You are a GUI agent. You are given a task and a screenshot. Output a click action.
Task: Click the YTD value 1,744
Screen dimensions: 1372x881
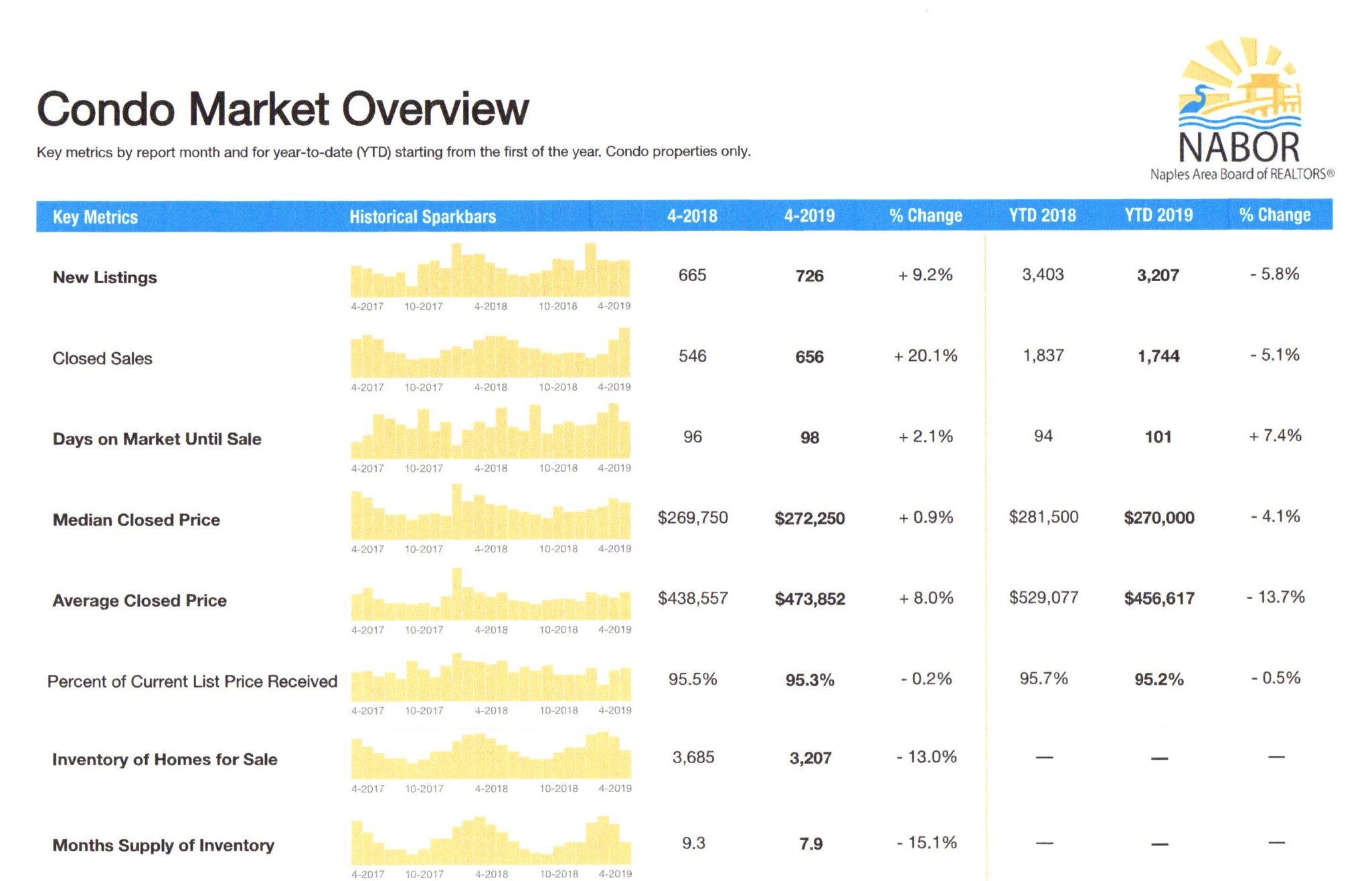[1159, 356]
